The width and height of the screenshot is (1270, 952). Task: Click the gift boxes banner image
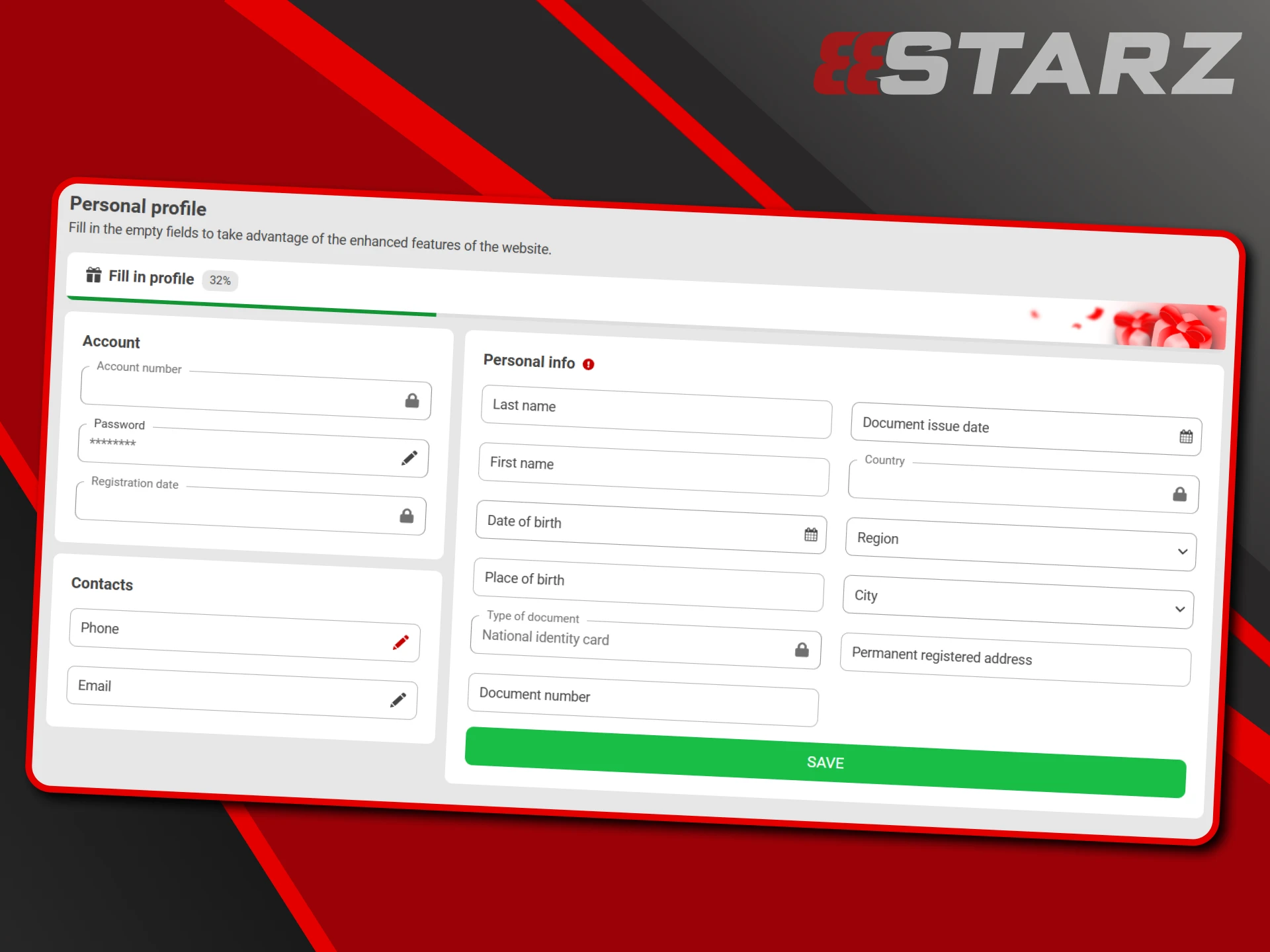1168,327
